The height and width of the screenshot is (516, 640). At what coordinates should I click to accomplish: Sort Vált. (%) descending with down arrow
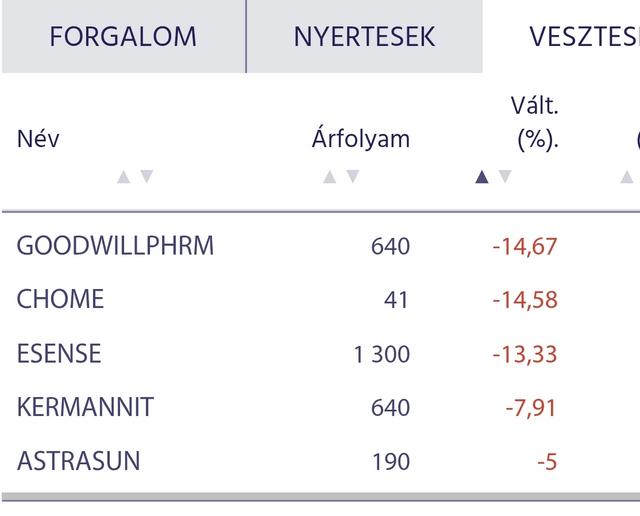click(x=505, y=177)
